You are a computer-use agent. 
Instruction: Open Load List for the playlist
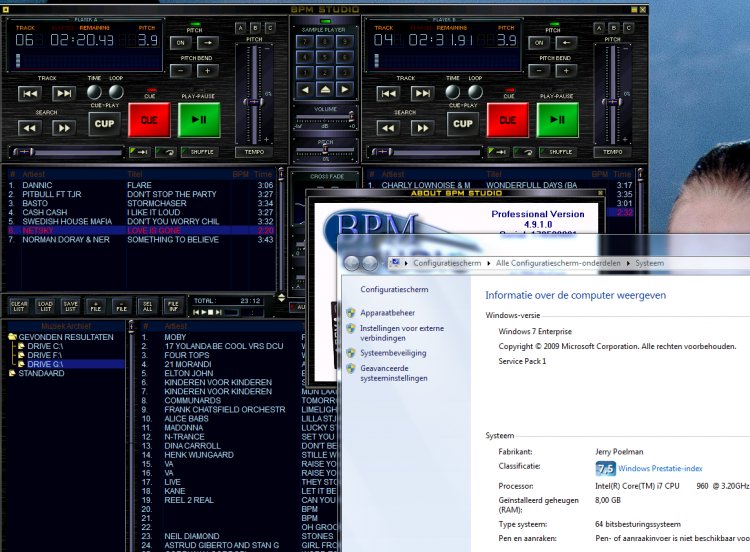pos(45,306)
